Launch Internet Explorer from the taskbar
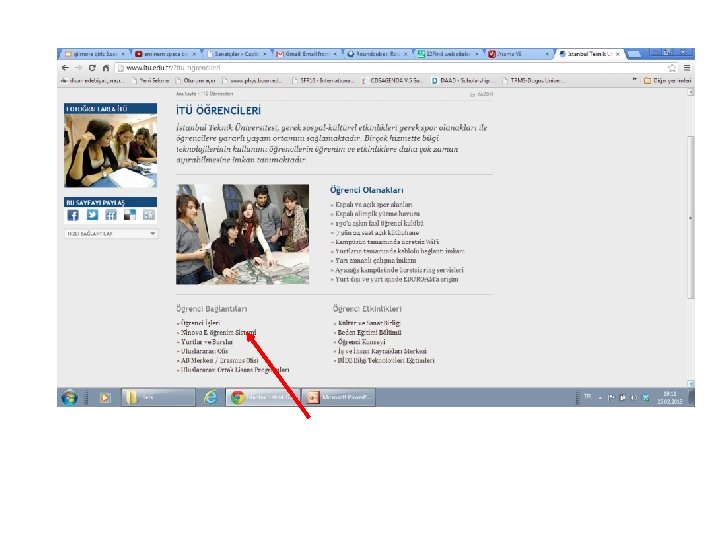 [x=210, y=397]
